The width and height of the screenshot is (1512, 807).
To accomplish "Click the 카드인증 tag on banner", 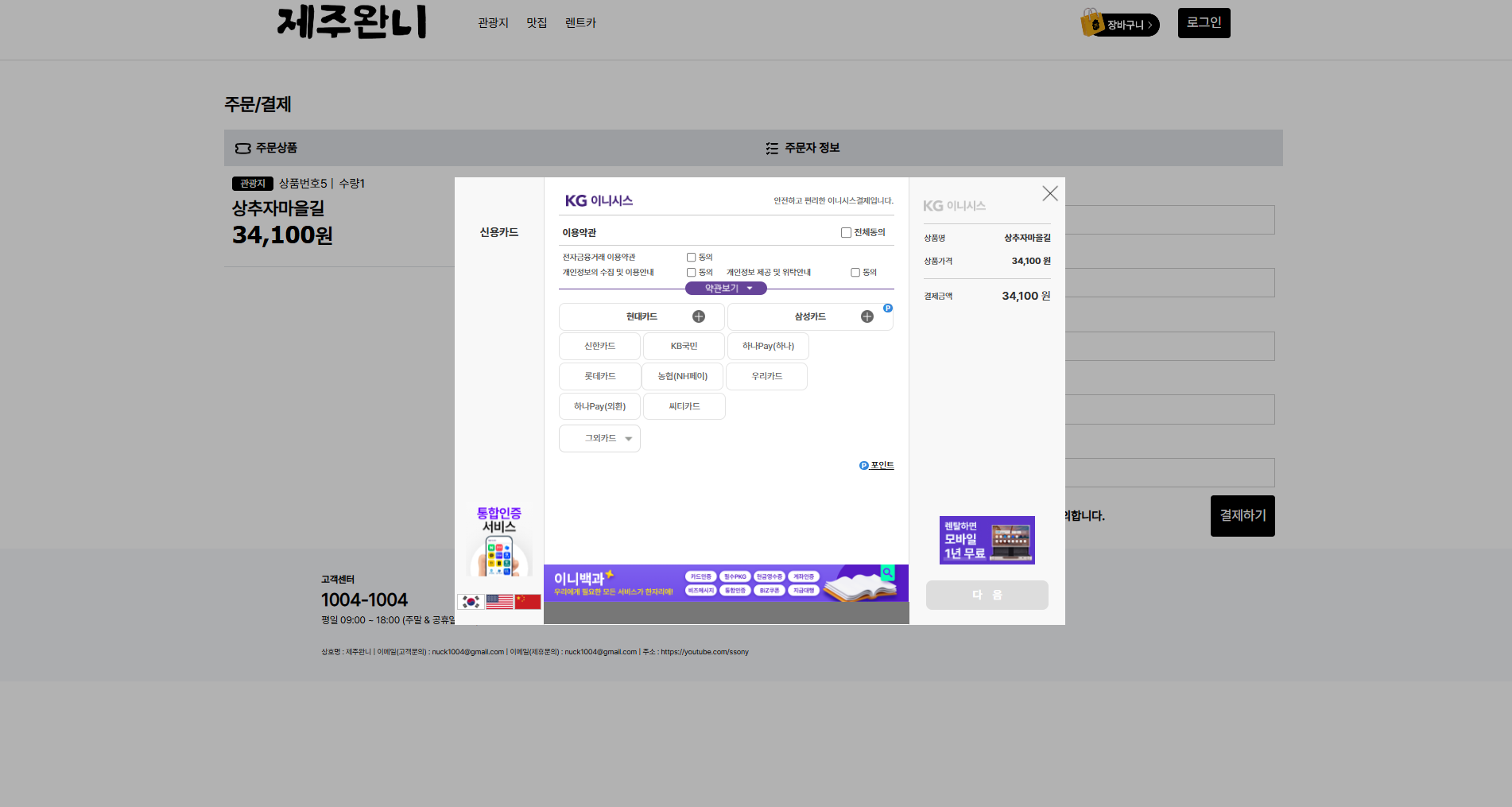I will coord(700,576).
